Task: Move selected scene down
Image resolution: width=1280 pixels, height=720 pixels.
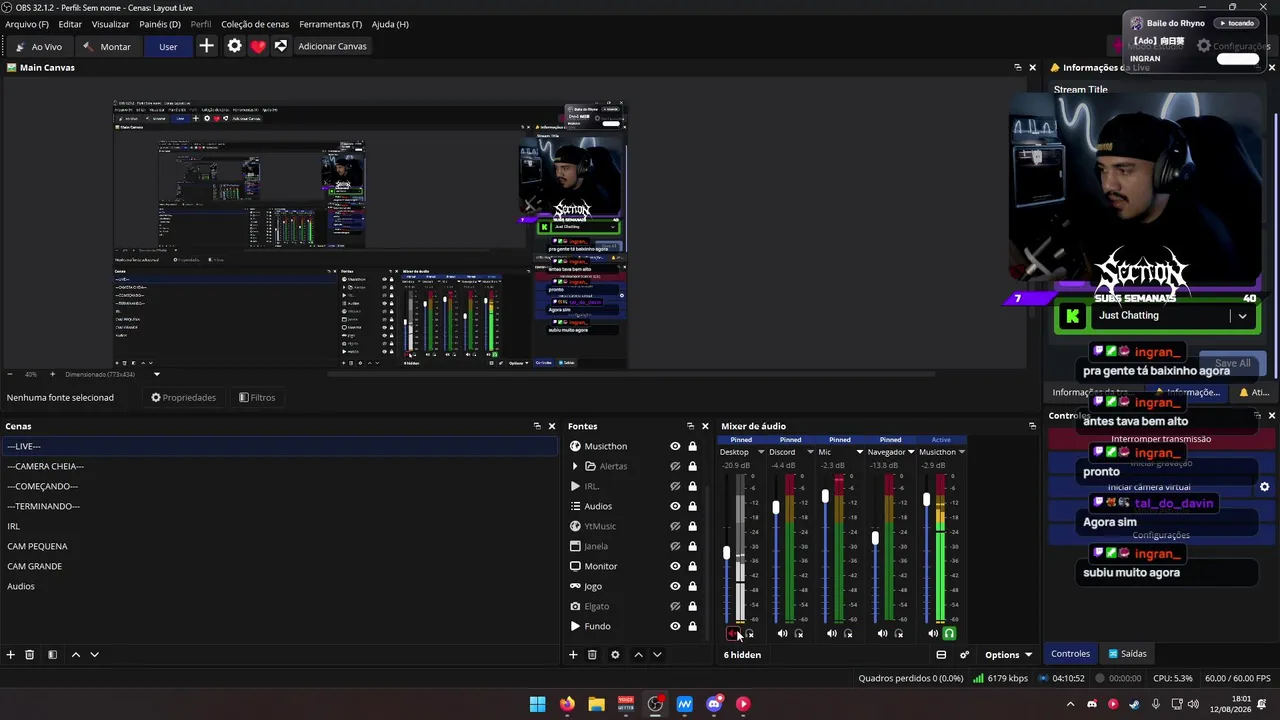Action: coord(94,655)
